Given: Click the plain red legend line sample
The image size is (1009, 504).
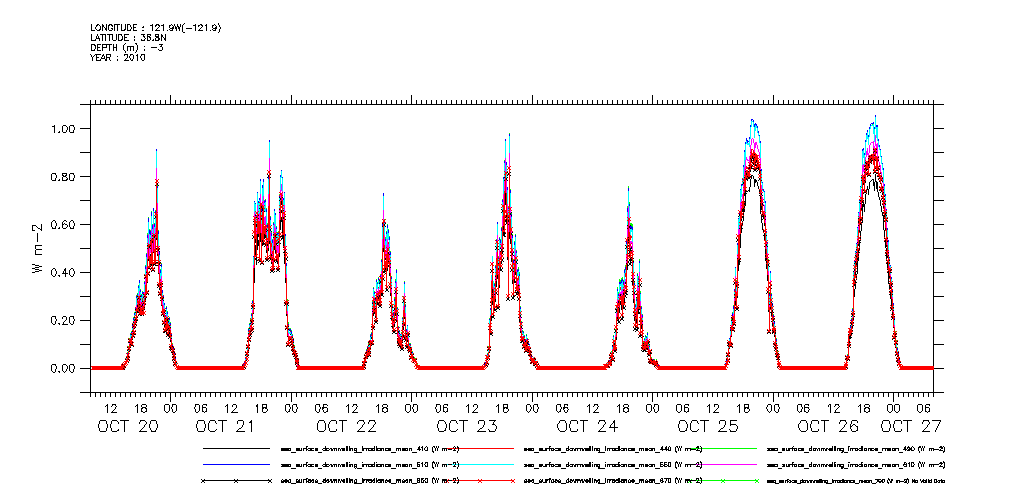Looking at the screenshot, I should click(479, 448).
